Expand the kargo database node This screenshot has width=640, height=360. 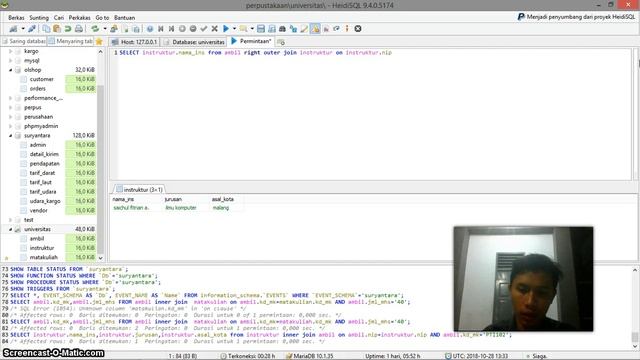(x=11, y=51)
